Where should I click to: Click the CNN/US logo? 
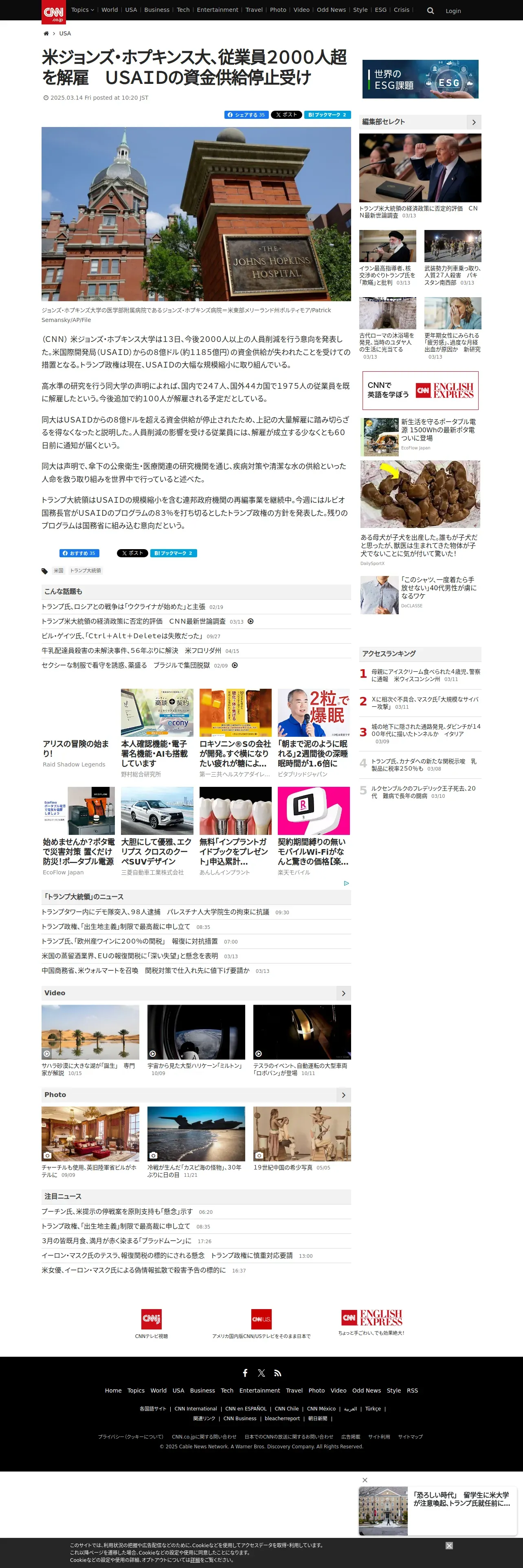coord(261,1318)
